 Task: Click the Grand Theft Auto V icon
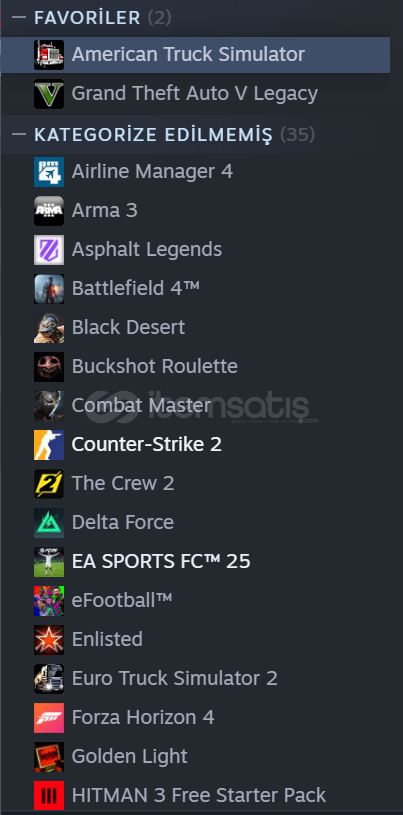[x=49, y=94]
